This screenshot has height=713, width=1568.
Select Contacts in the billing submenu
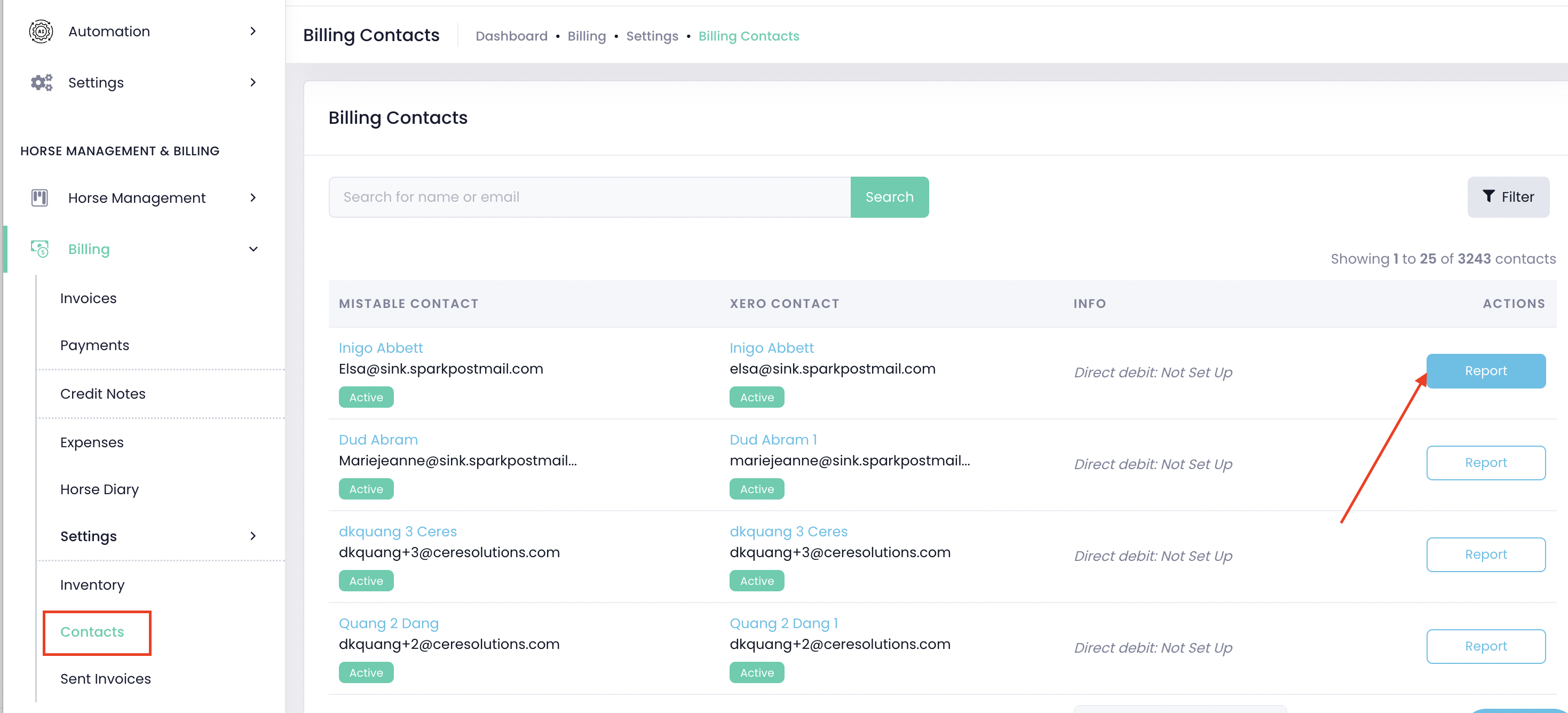(92, 632)
